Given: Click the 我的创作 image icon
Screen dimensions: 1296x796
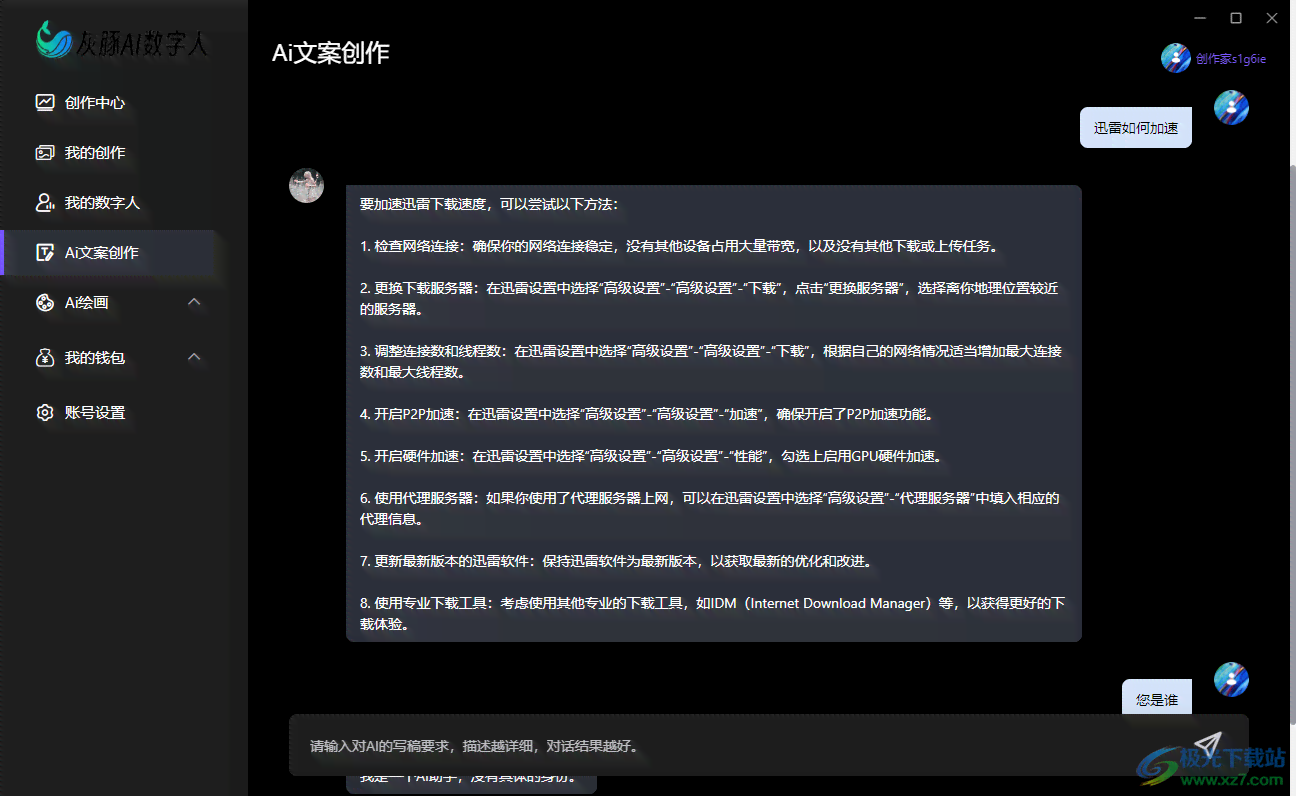Looking at the screenshot, I should (x=45, y=152).
